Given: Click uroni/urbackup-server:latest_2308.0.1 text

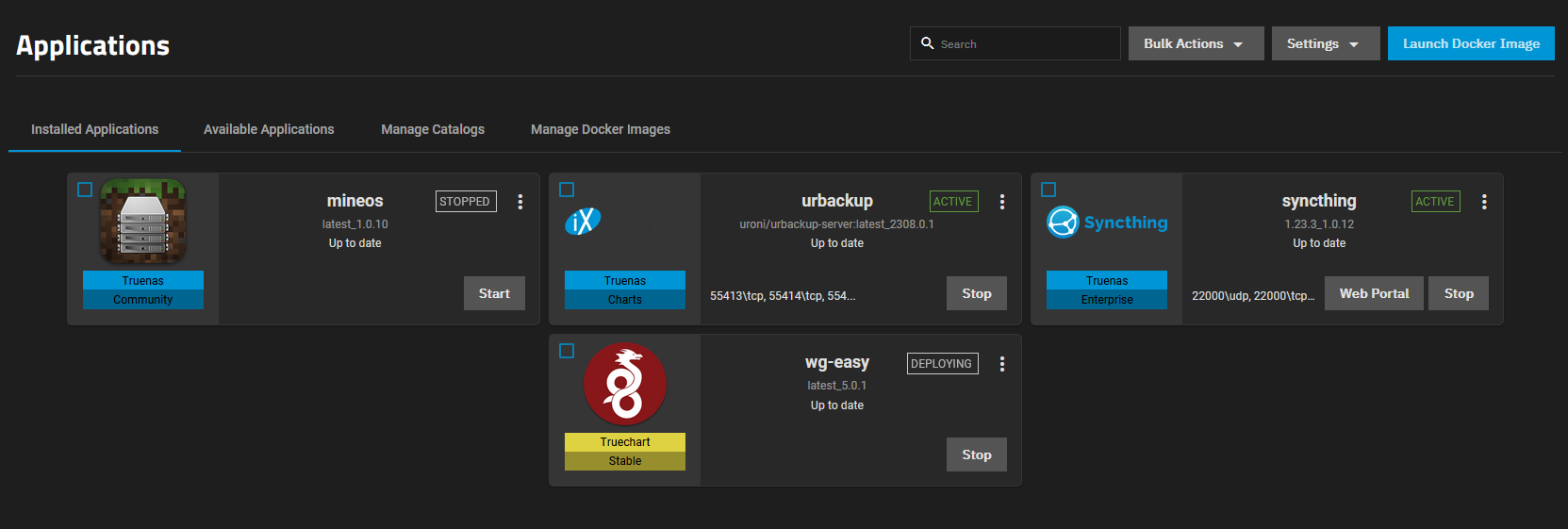Looking at the screenshot, I should click(837, 224).
